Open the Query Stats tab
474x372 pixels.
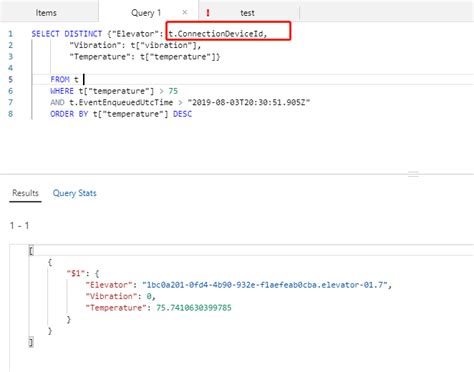point(75,193)
